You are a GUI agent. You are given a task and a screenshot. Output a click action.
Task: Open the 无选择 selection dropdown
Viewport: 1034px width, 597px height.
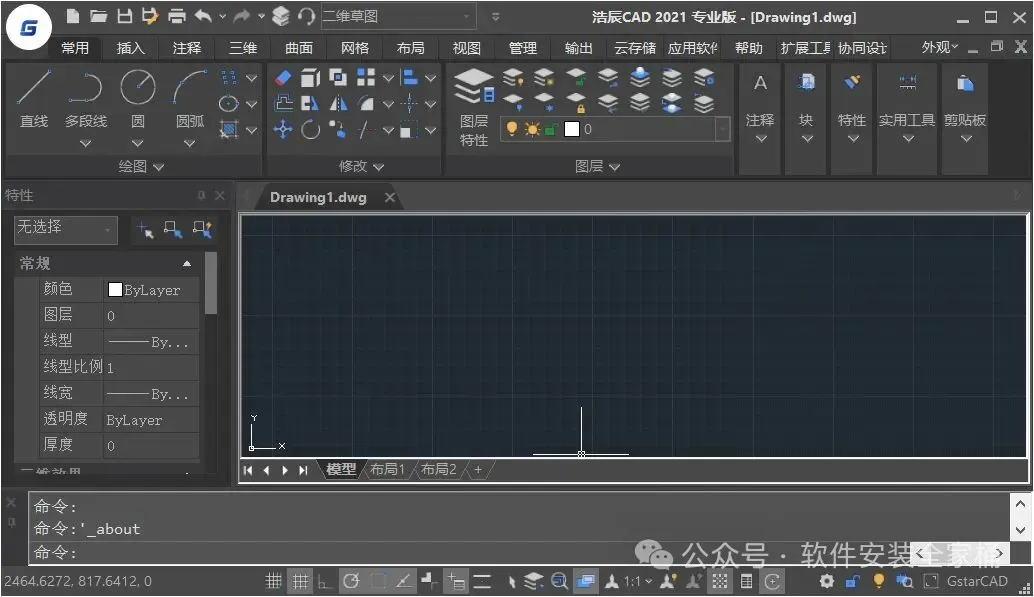pyautogui.click(x=66, y=230)
